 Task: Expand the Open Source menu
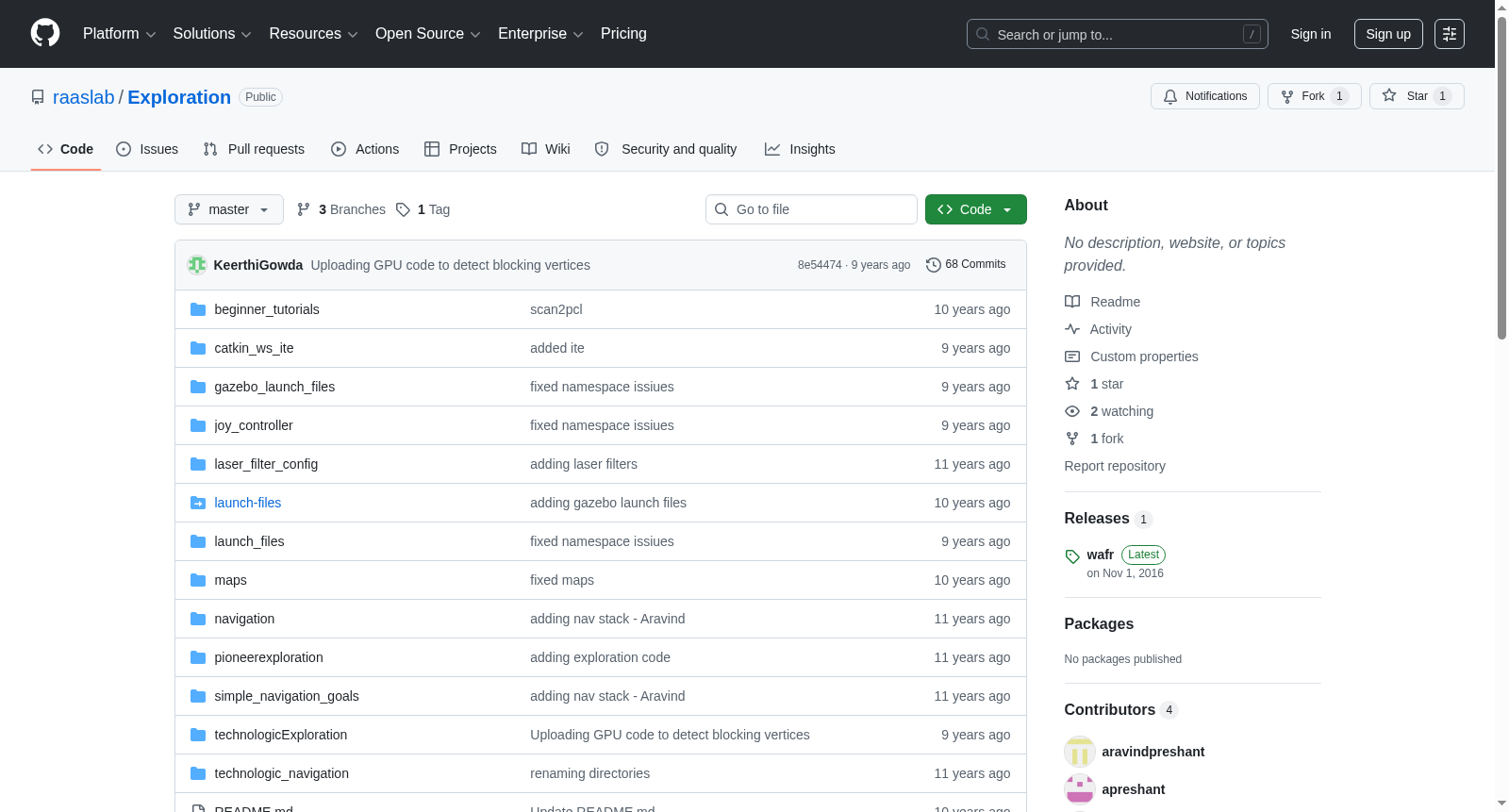click(428, 34)
